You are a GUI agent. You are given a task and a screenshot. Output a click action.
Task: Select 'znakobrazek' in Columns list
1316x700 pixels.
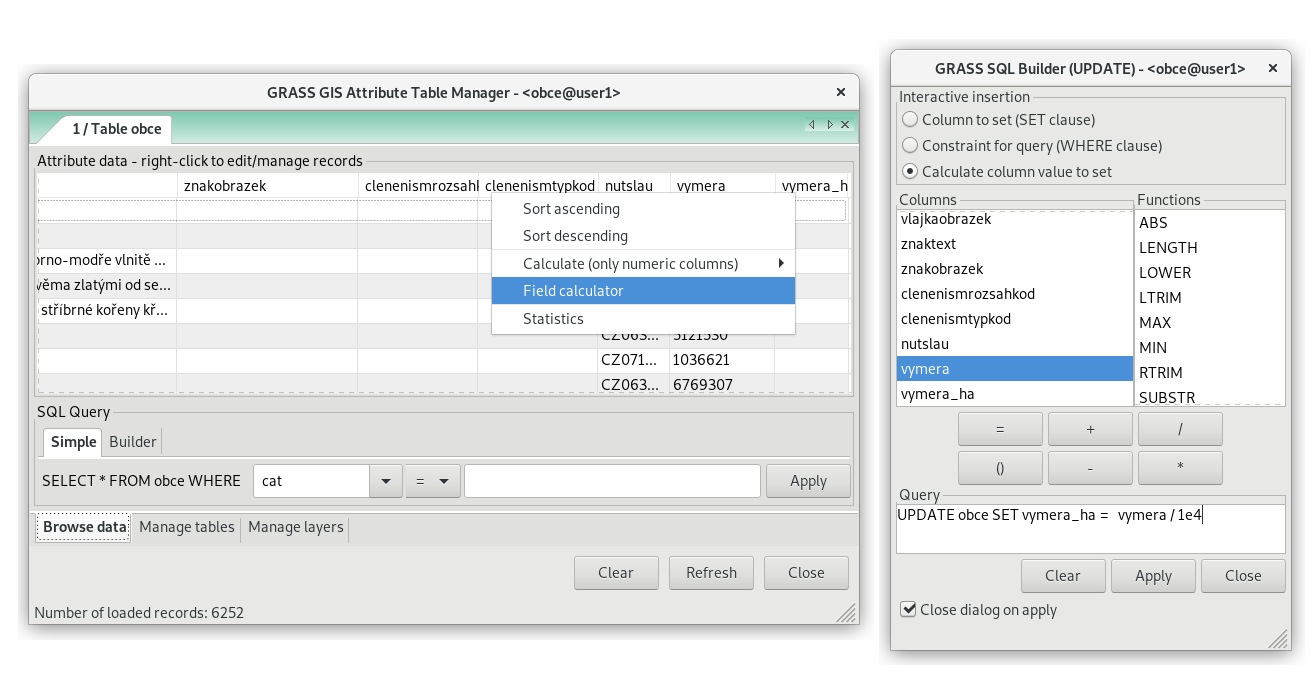pyautogui.click(x=1015, y=269)
